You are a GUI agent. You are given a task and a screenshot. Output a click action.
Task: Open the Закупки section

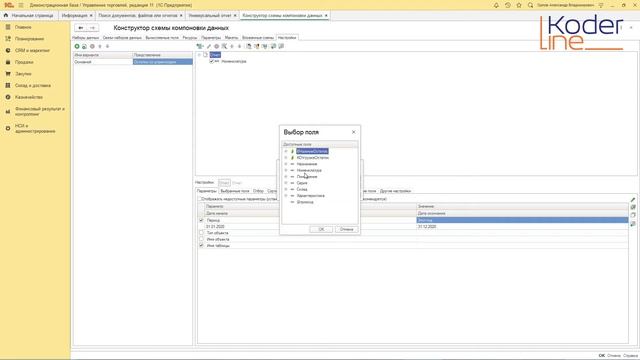(x=23, y=74)
